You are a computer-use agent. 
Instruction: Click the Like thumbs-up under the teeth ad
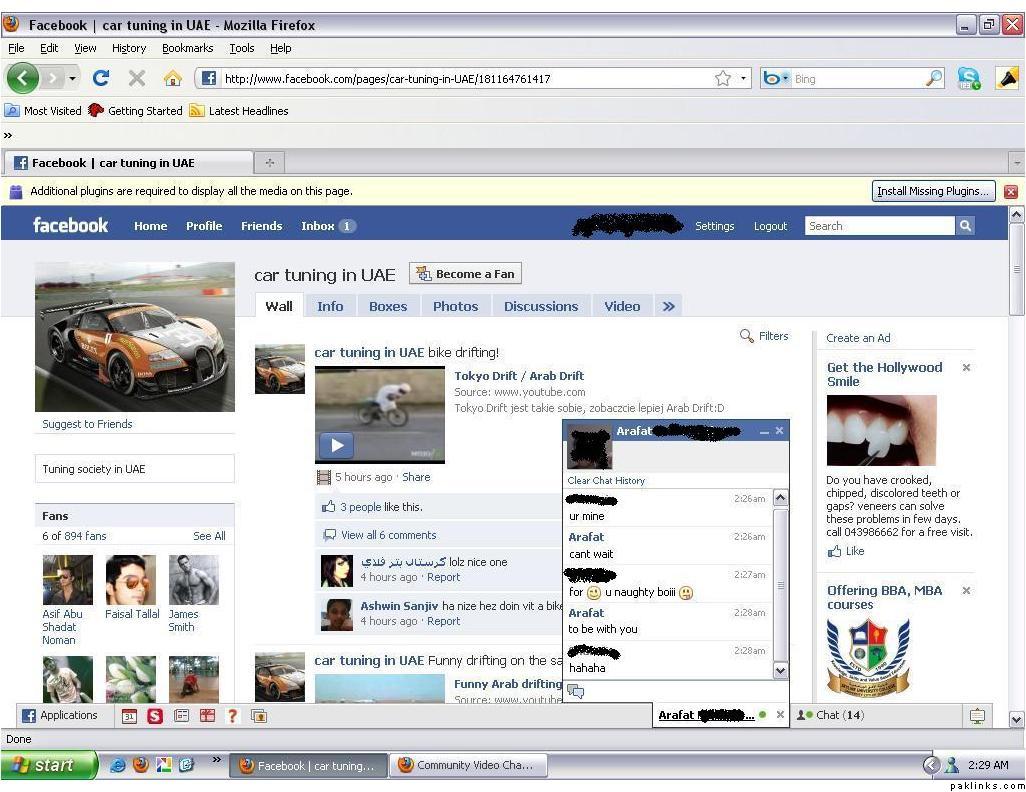[x=835, y=551]
